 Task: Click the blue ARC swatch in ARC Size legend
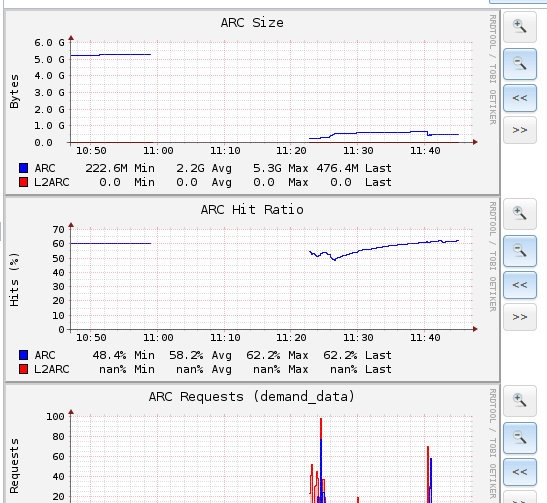(24, 168)
